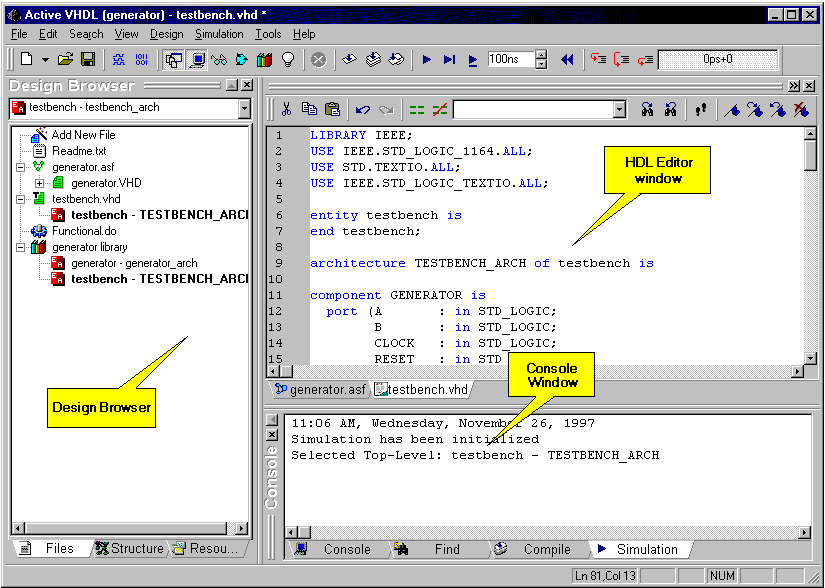825x588 pixels.
Task: Toggle the Design Browser view button
Action: tap(174, 60)
